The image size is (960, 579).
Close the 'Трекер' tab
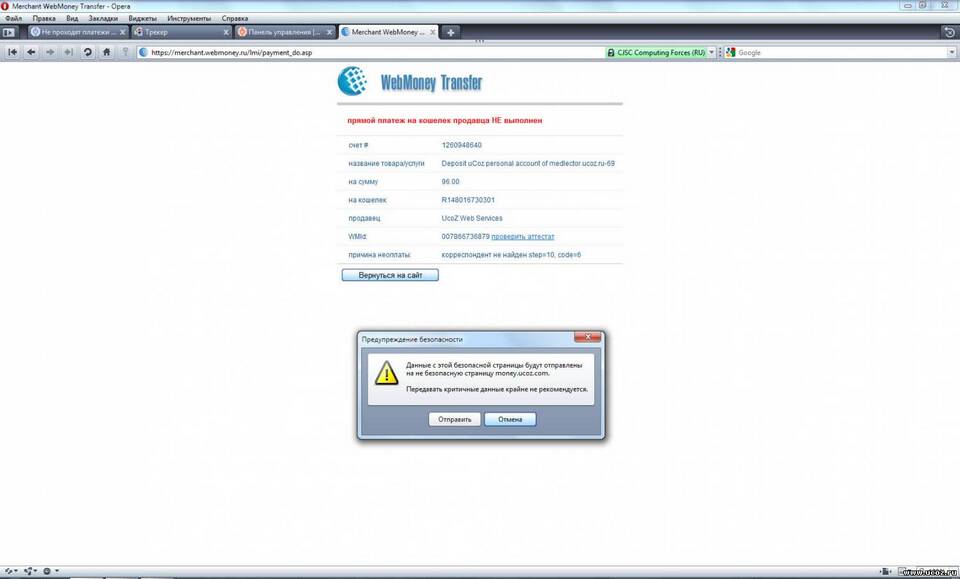coord(226,32)
